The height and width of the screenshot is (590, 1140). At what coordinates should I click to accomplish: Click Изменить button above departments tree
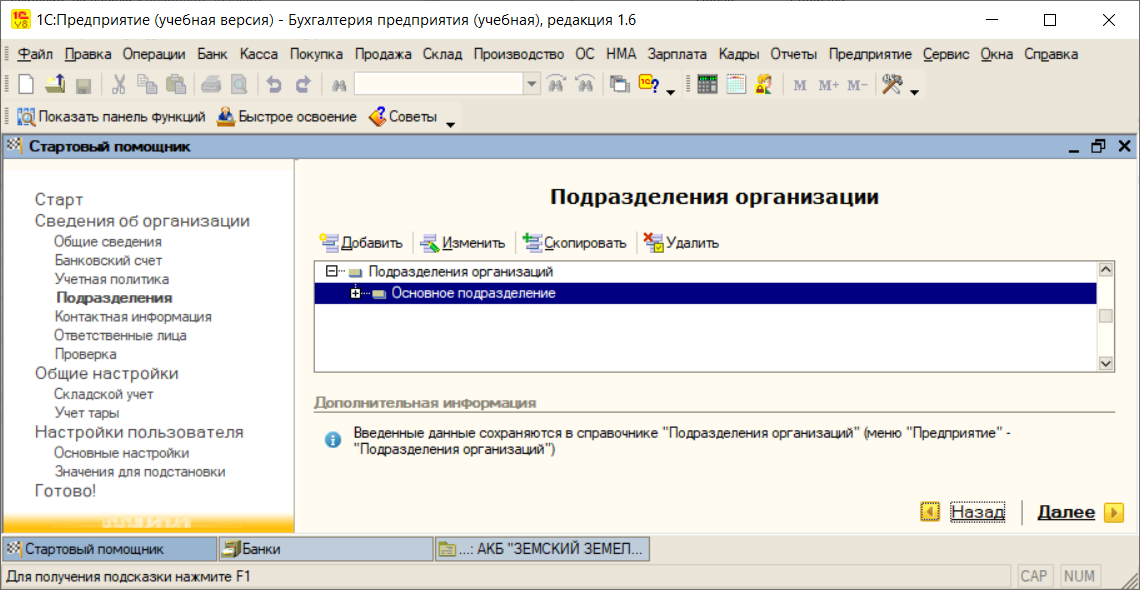click(x=464, y=243)
